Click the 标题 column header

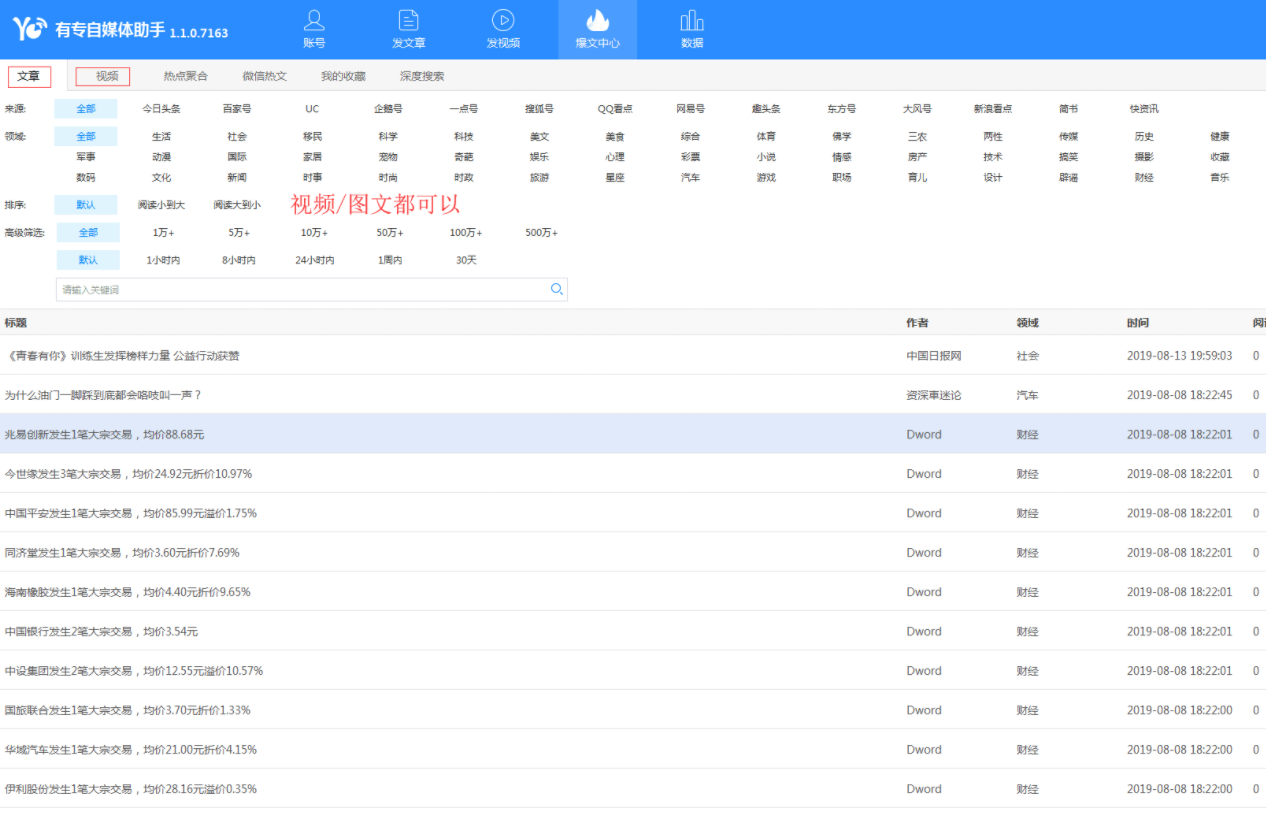tap(15, 323)
